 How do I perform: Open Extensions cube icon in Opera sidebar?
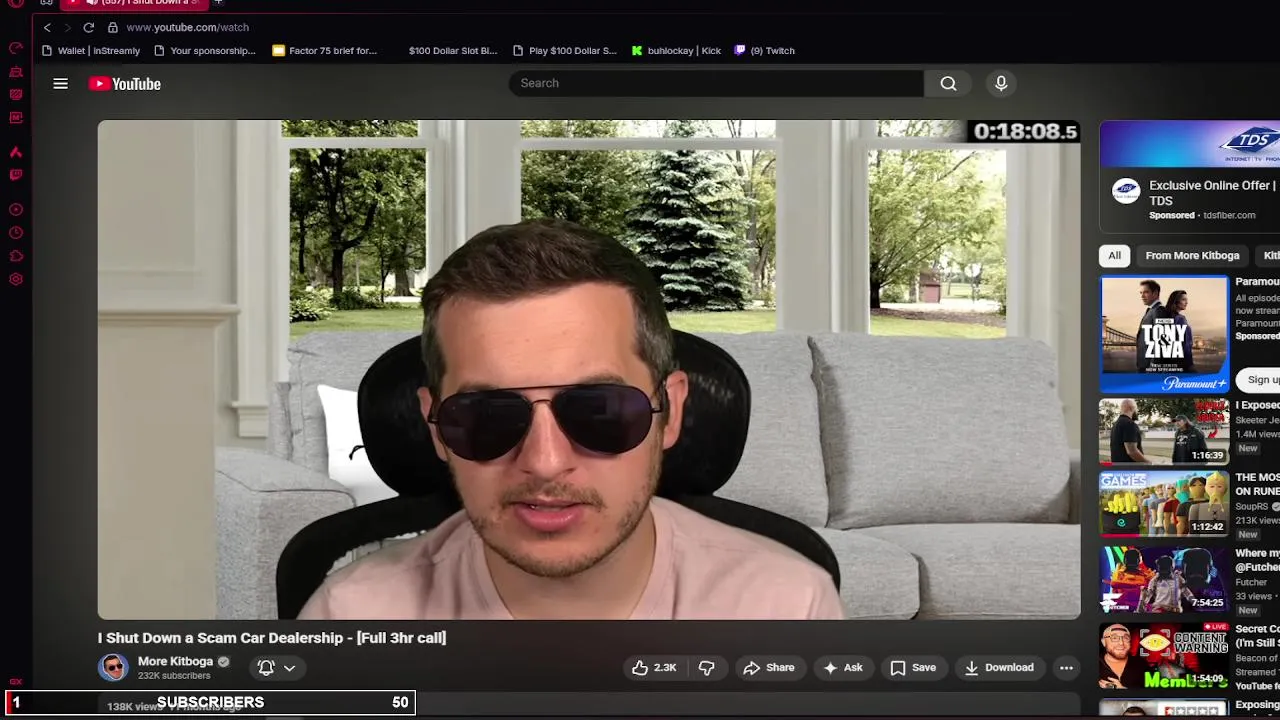16,256
